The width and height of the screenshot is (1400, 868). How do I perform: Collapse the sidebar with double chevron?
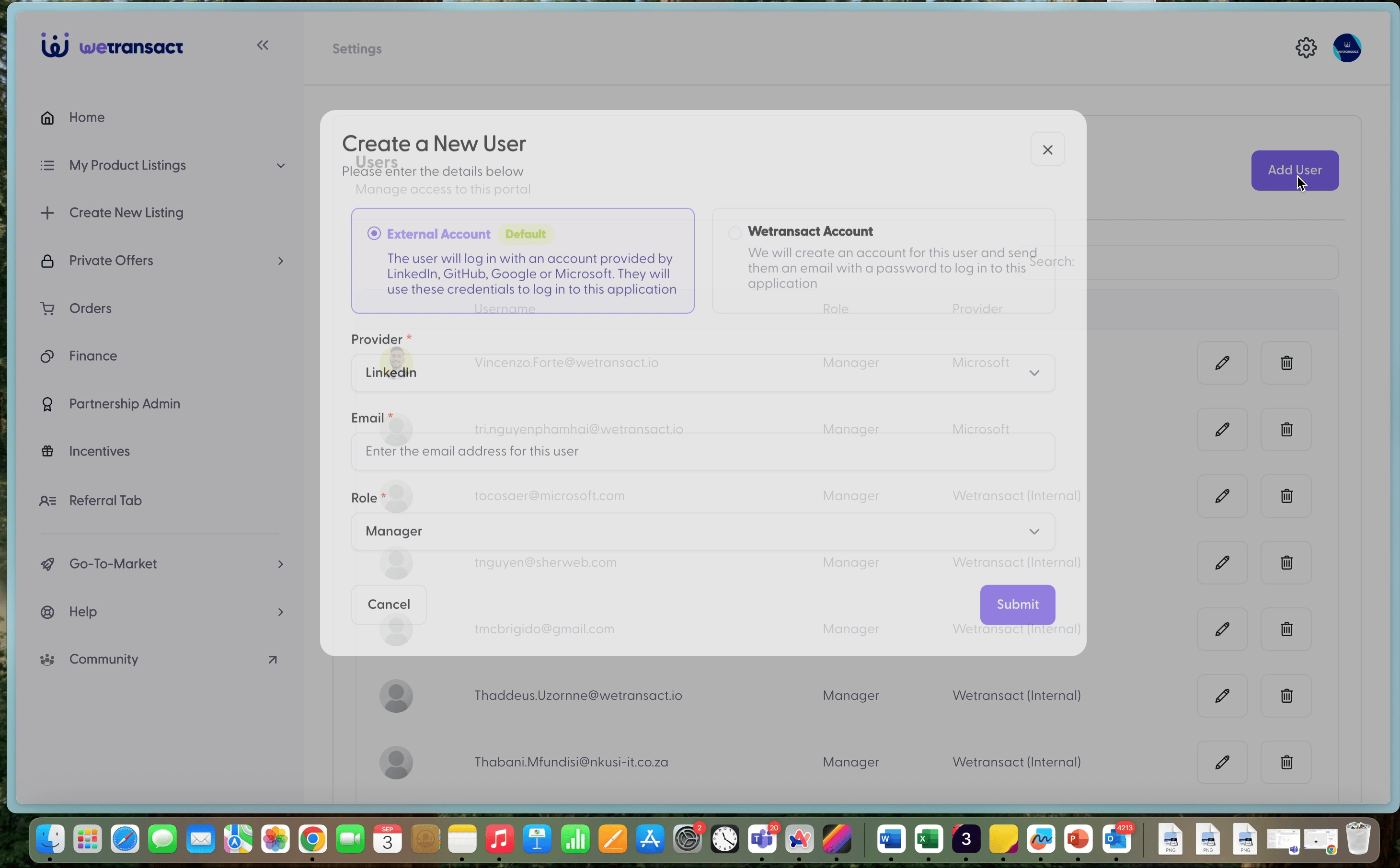tap(263, 46)
